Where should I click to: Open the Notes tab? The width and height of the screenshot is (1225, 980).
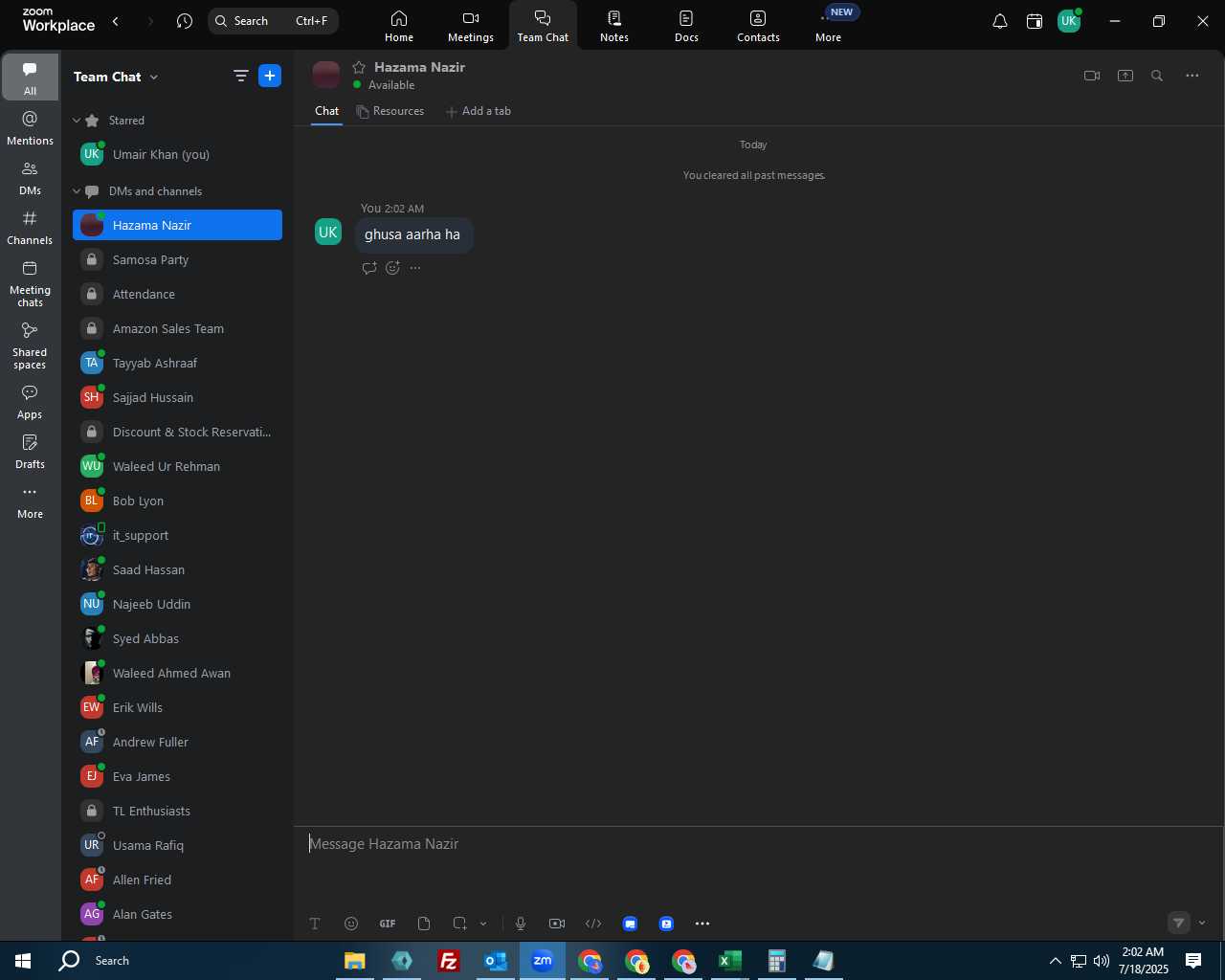[614, 26]
